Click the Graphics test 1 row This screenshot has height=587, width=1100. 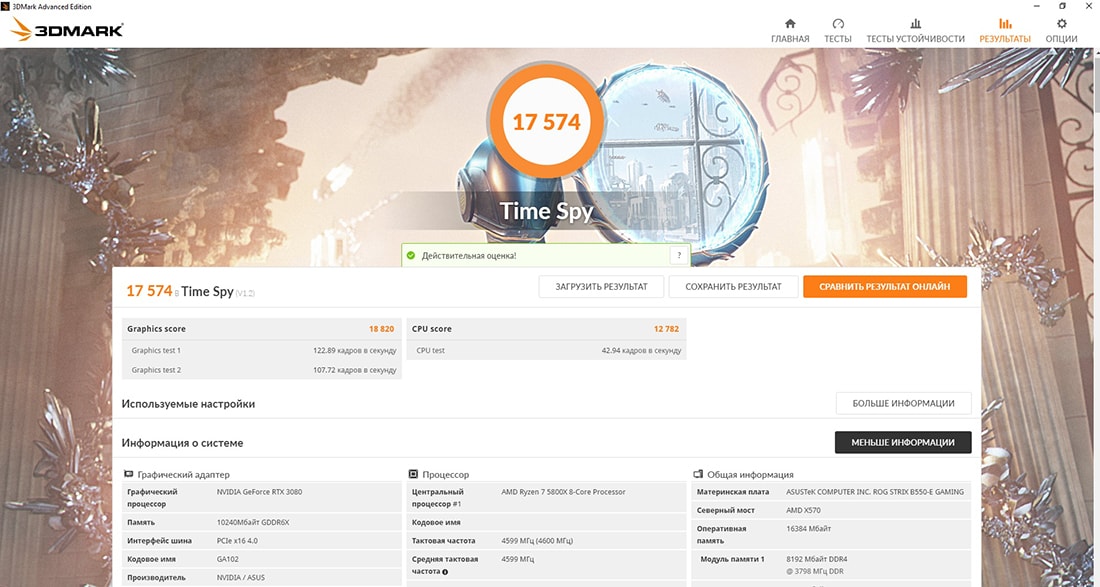(x=262, y=350)
